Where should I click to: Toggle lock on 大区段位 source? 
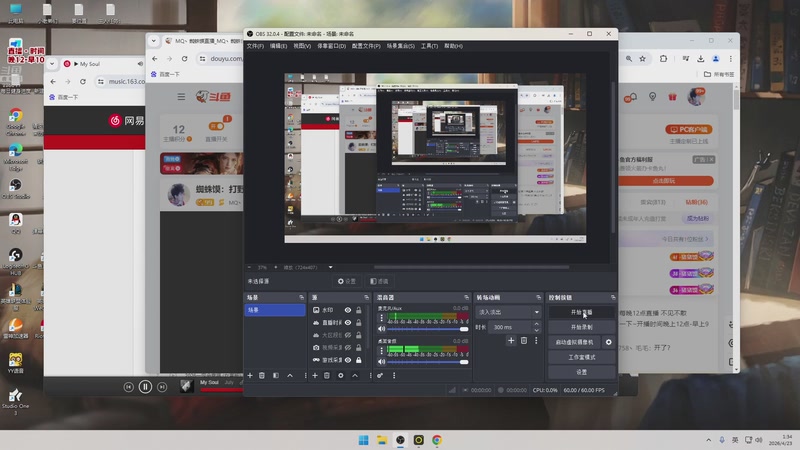[x=359, y=335]
